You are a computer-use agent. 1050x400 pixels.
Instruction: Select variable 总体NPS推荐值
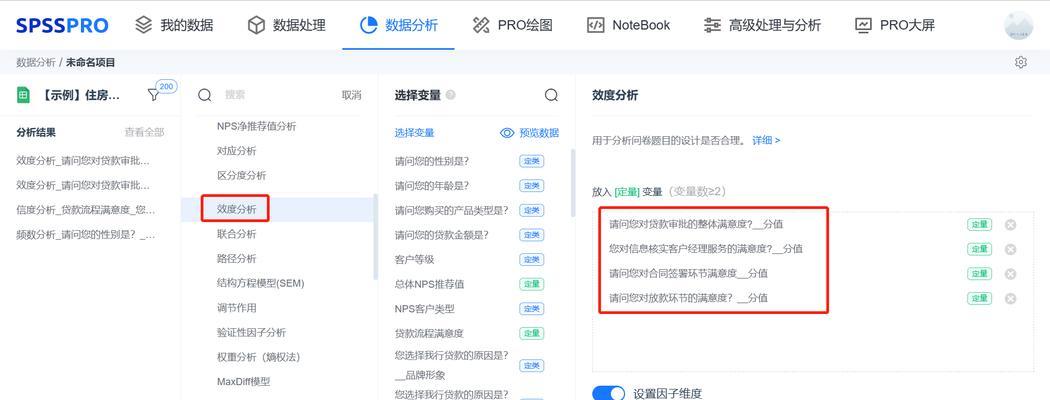click(429, 284)
